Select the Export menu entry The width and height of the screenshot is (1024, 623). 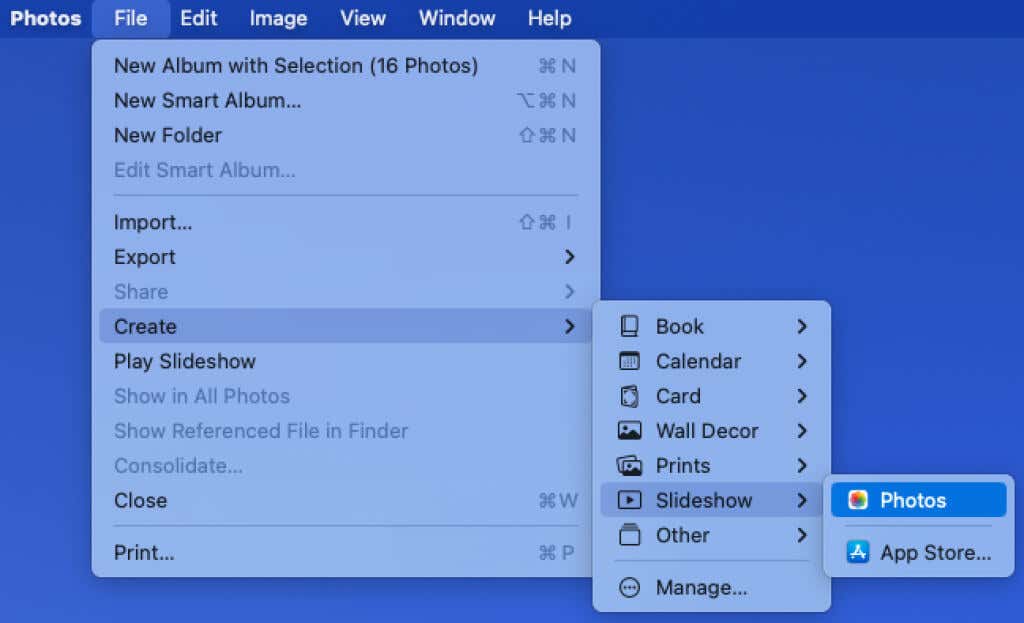pos(345,257)
